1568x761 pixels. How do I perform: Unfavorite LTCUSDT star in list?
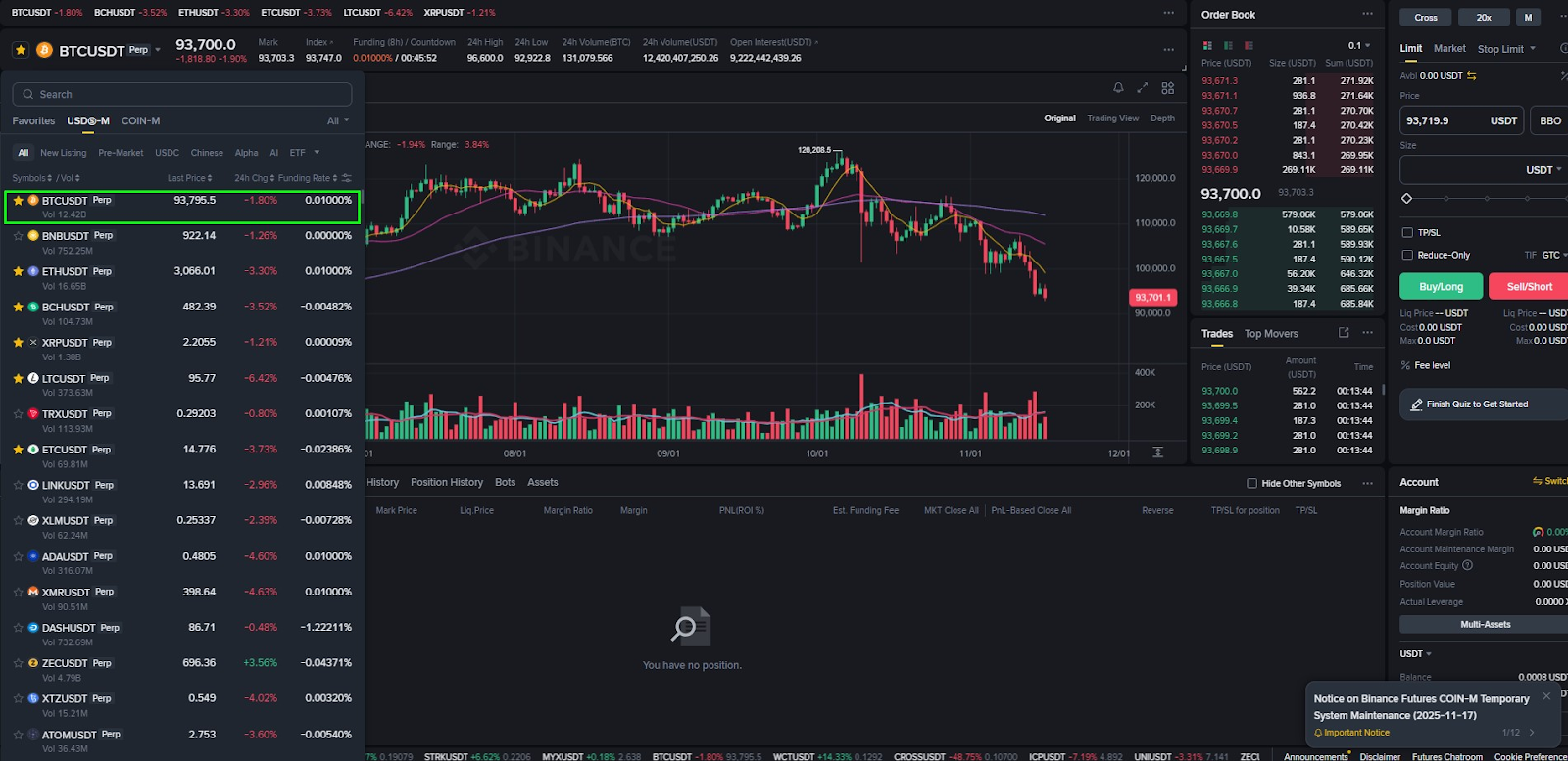pos(19,378)
